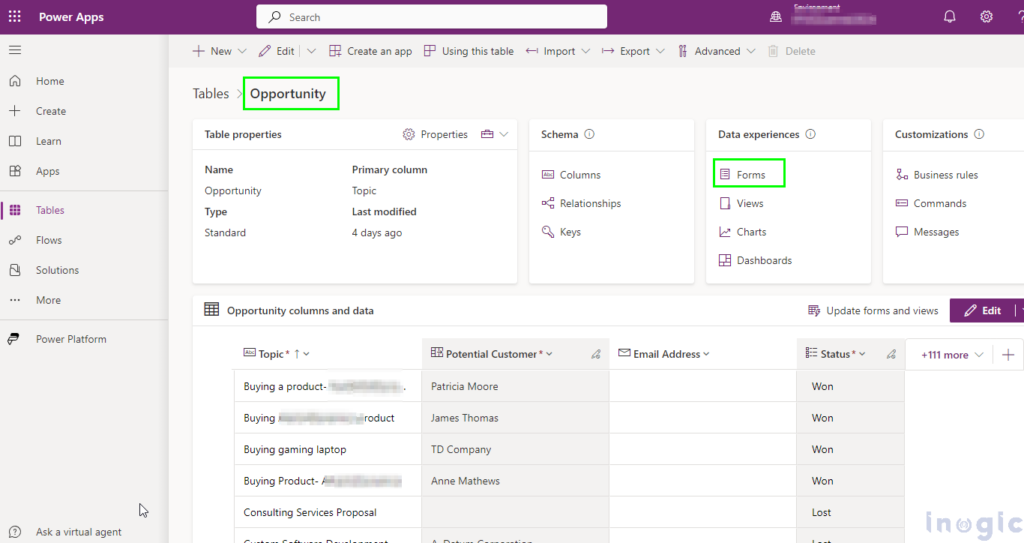The image size is (1024, 543).
Task: Open Relationships under Schema
Action: (x=581, y=203)
